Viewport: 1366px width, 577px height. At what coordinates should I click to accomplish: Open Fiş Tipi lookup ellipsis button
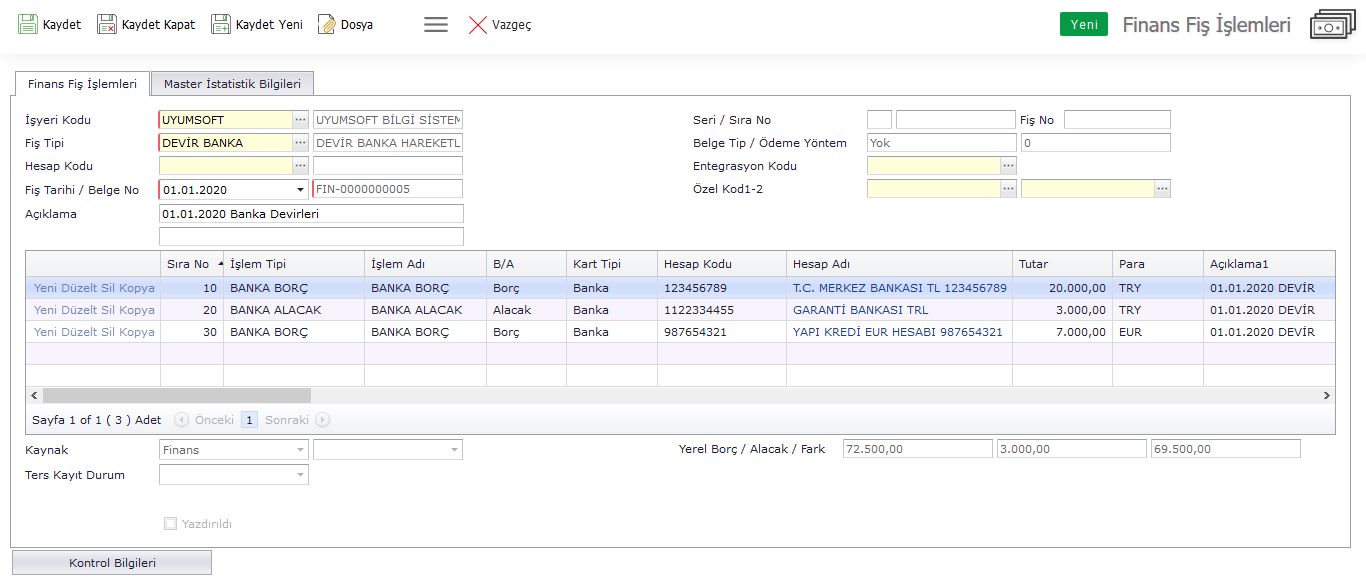(300, 143)
